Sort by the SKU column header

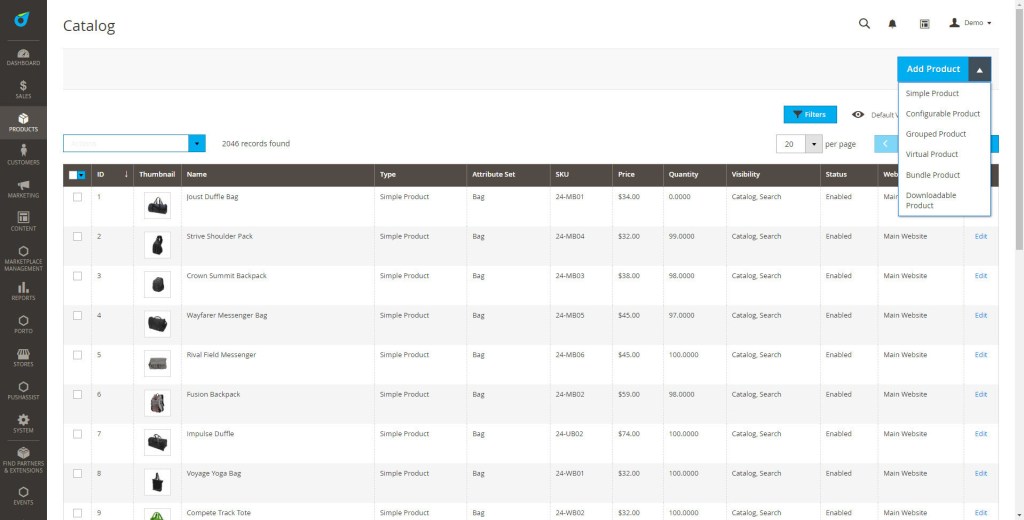coord(581,174)
